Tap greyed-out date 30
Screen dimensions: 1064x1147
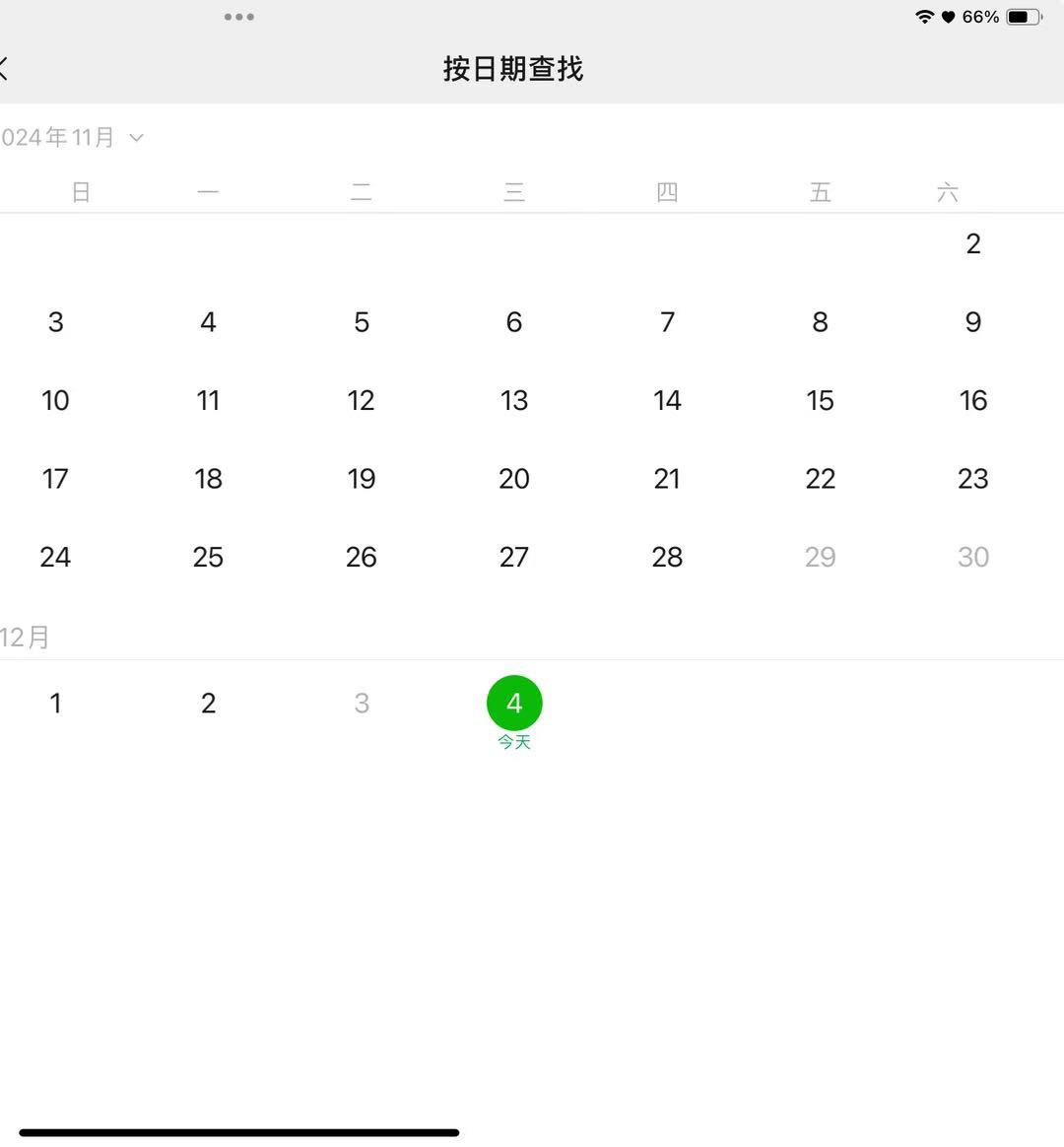click(x=972, y=557)
